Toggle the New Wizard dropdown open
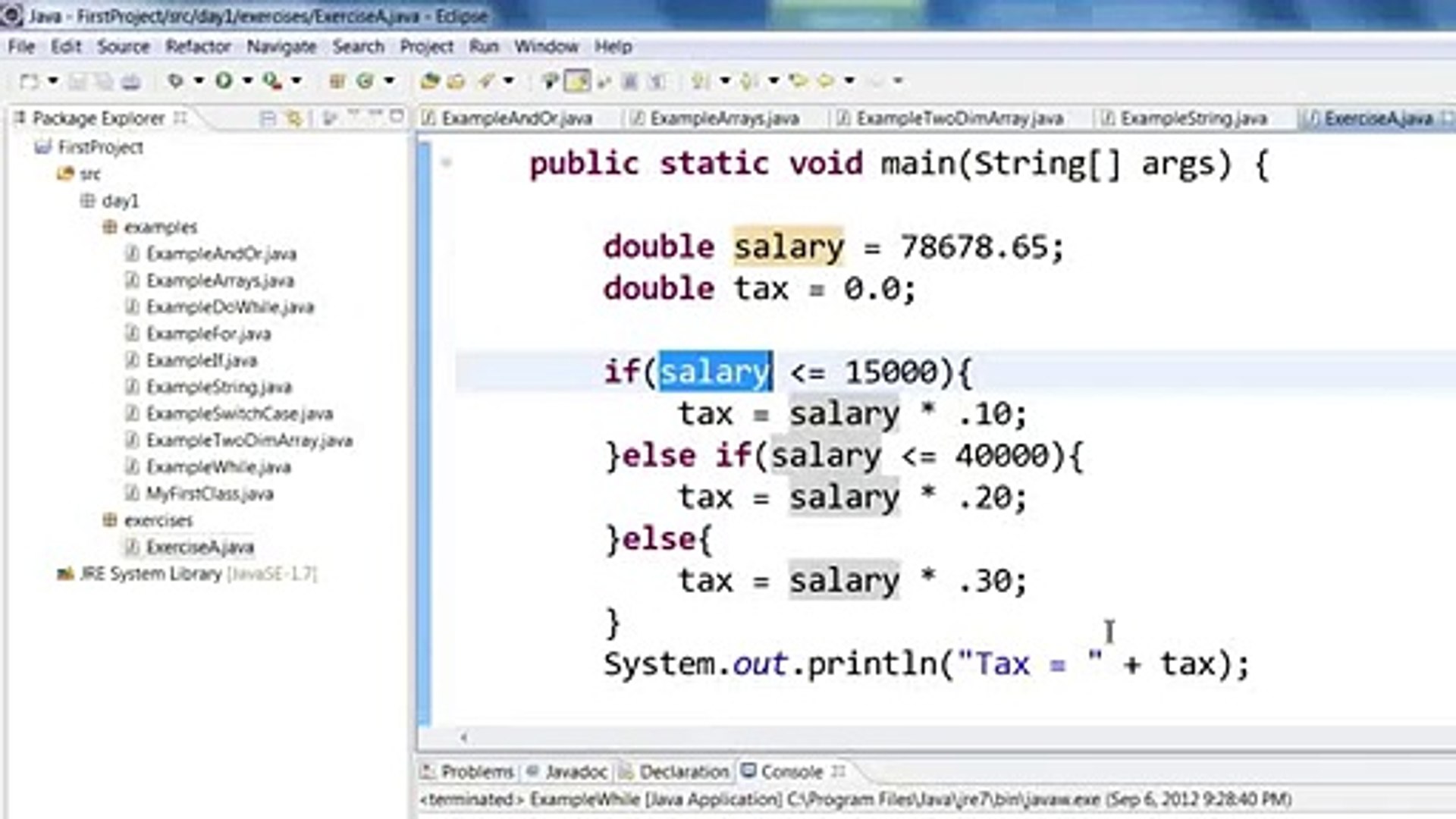This screenshot has width=1456, height=819. [53, 81]
